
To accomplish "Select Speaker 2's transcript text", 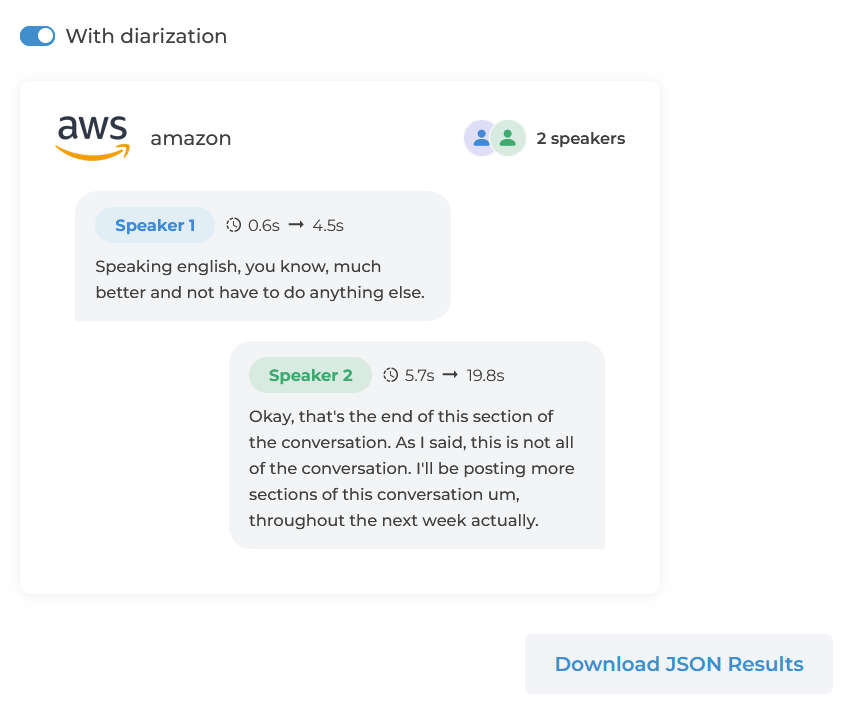I will click(410, 468).
